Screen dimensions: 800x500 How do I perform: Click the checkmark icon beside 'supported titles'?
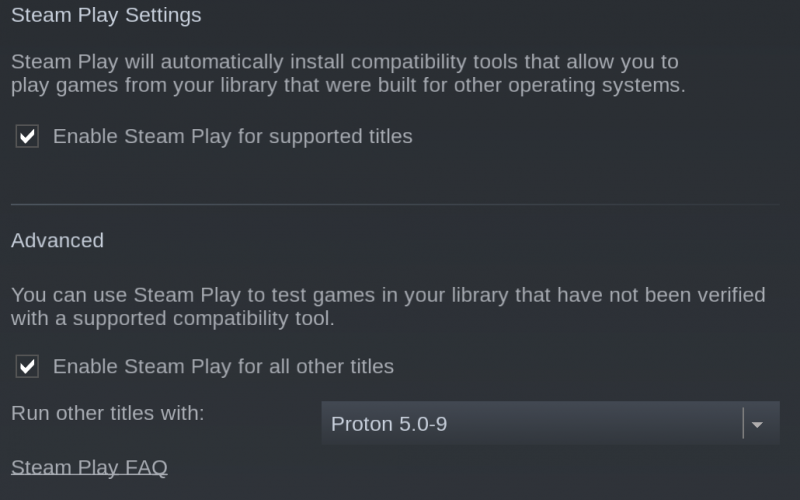(x=27, y=137)
